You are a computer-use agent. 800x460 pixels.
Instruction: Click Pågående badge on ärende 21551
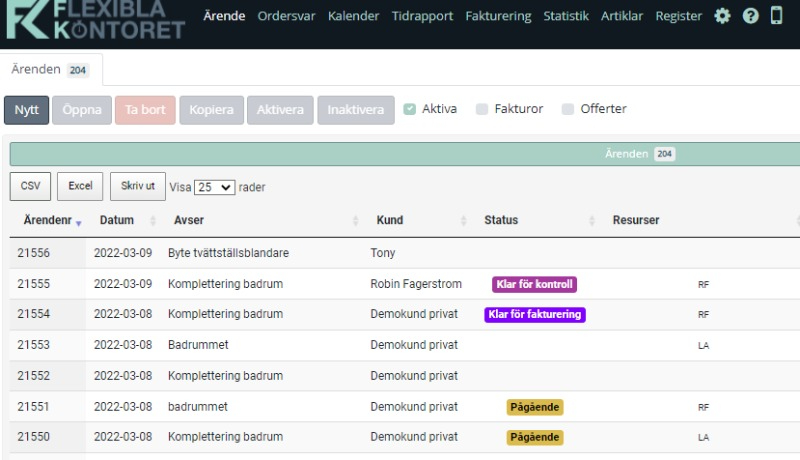[x=535, y=407]
